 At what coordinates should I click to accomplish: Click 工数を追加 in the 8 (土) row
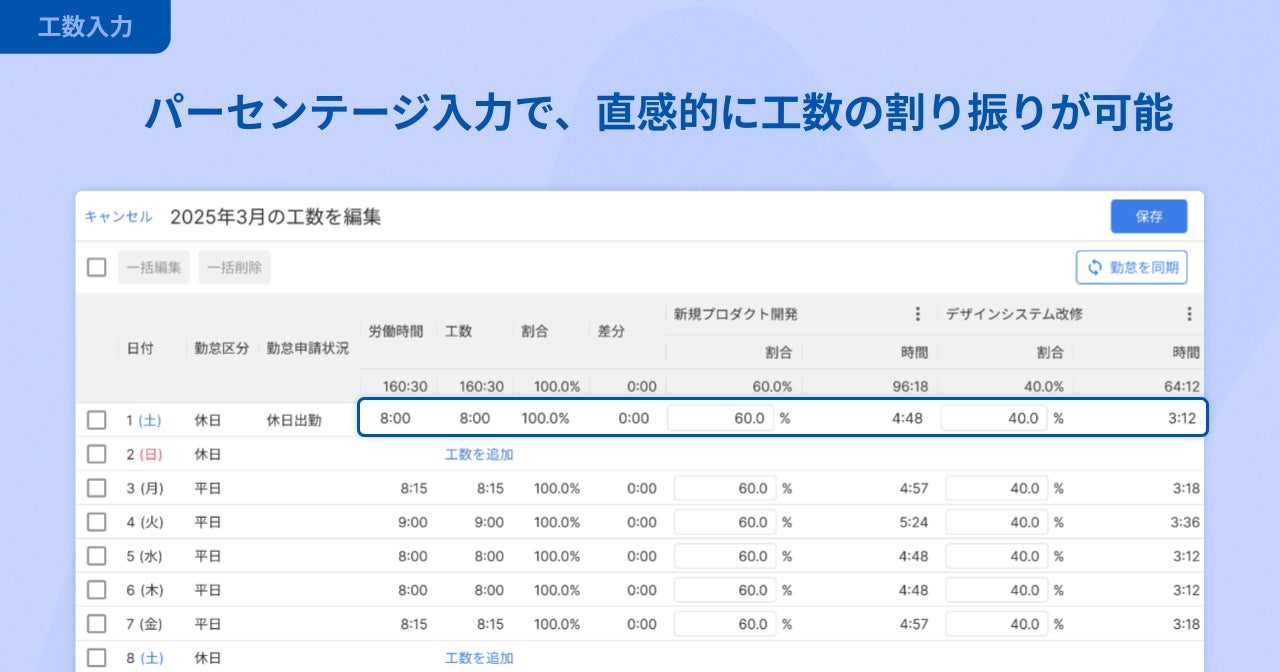pos(479,658)
